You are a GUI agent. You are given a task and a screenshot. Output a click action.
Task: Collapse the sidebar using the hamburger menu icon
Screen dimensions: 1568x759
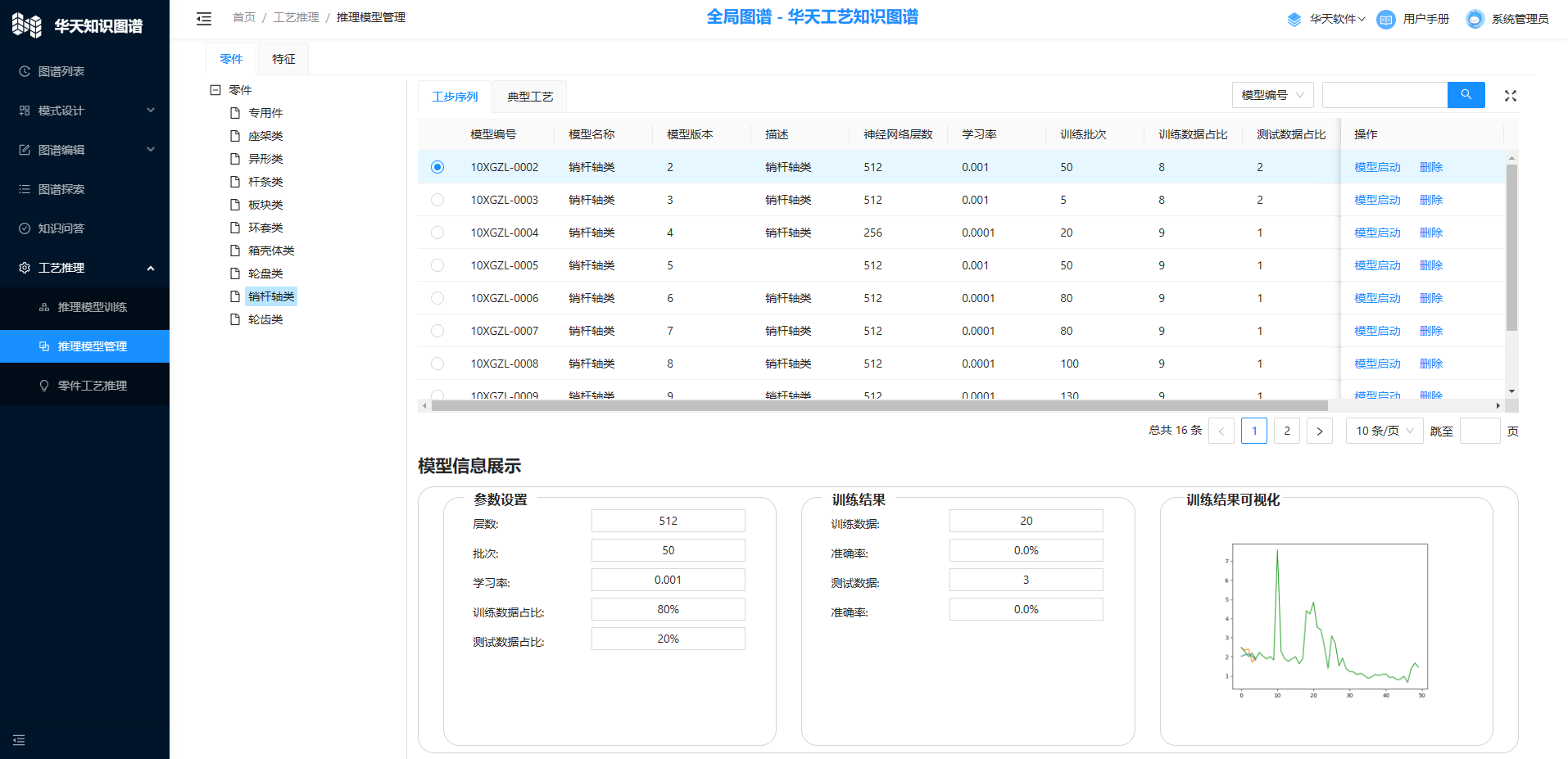[204, 18]
